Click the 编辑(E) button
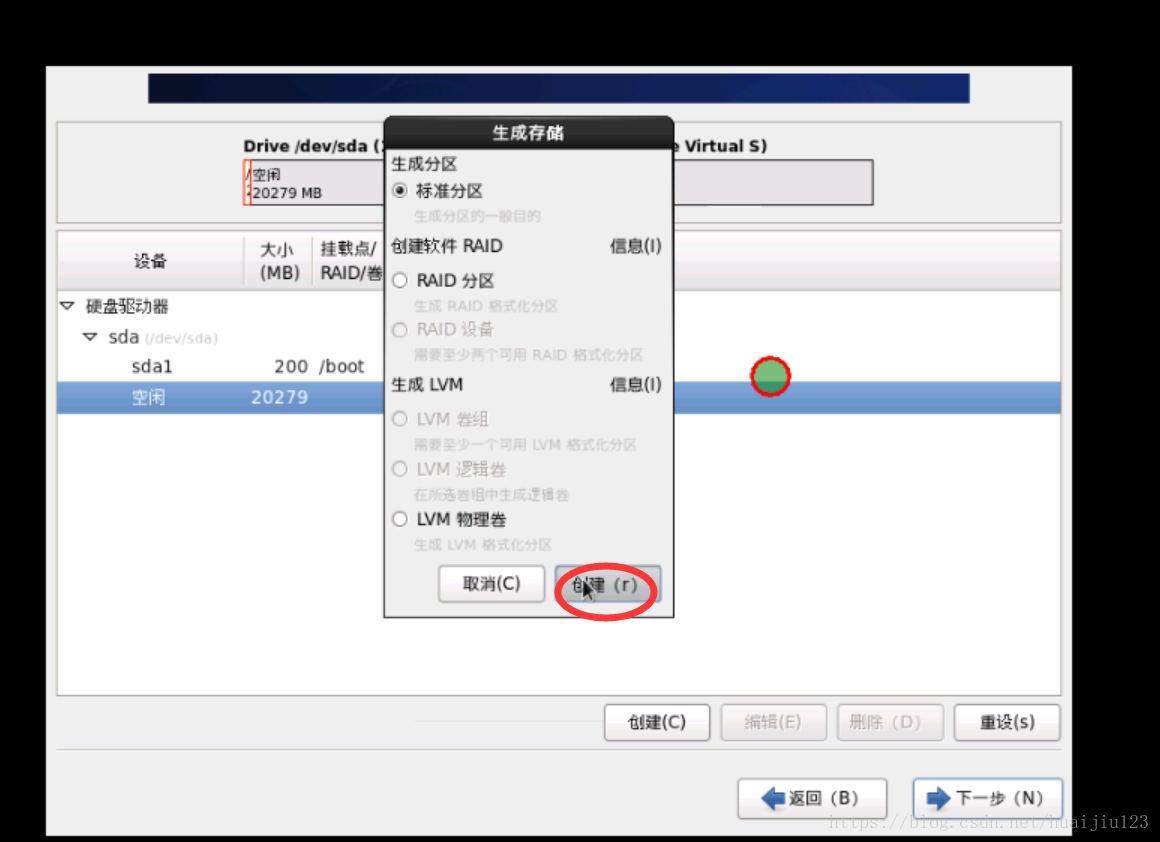1160x842 pixels. pyautogui.click(x=773, y=722)
